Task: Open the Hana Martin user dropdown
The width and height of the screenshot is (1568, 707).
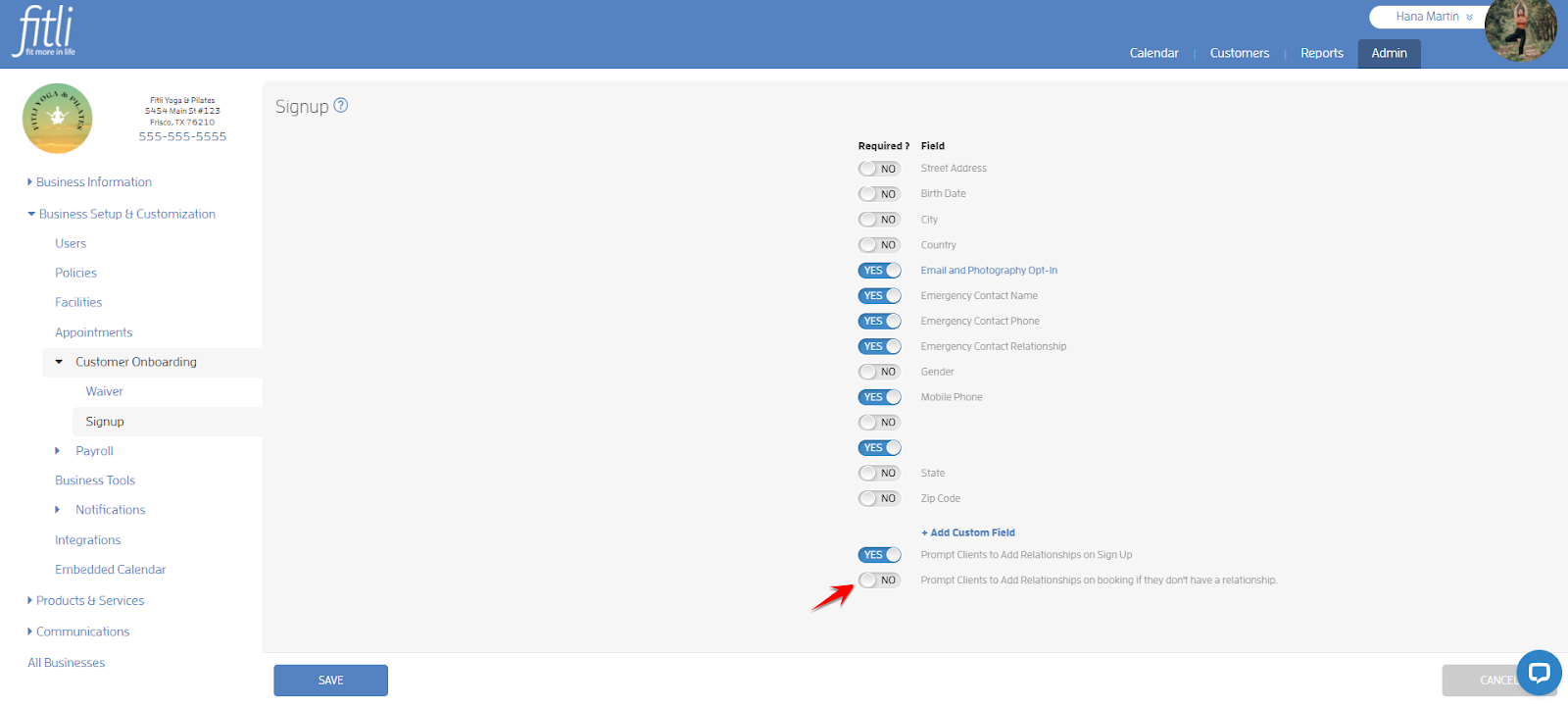Action: (1433, 17)
